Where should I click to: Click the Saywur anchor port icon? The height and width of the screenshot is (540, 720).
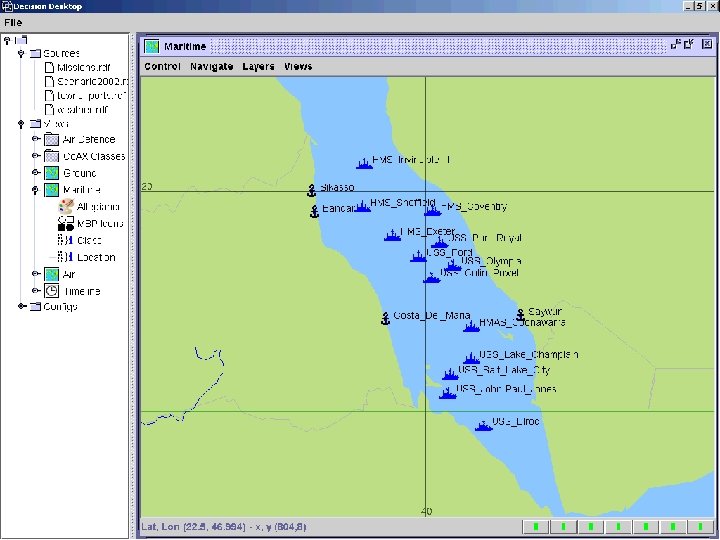(520, 315)
